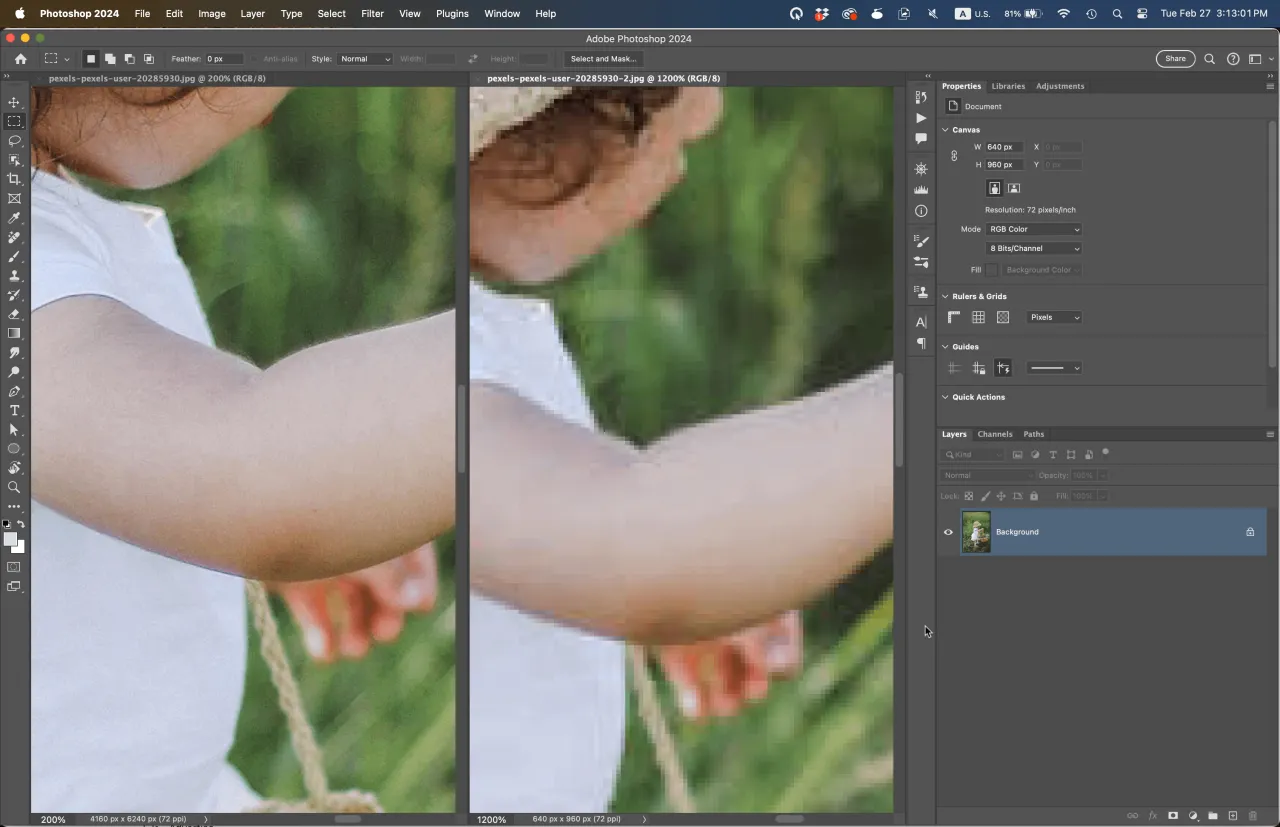Viewport: 1280px width, 827px height.
Task: Hide the Background layer with eye icon
Action: point(948,532)
